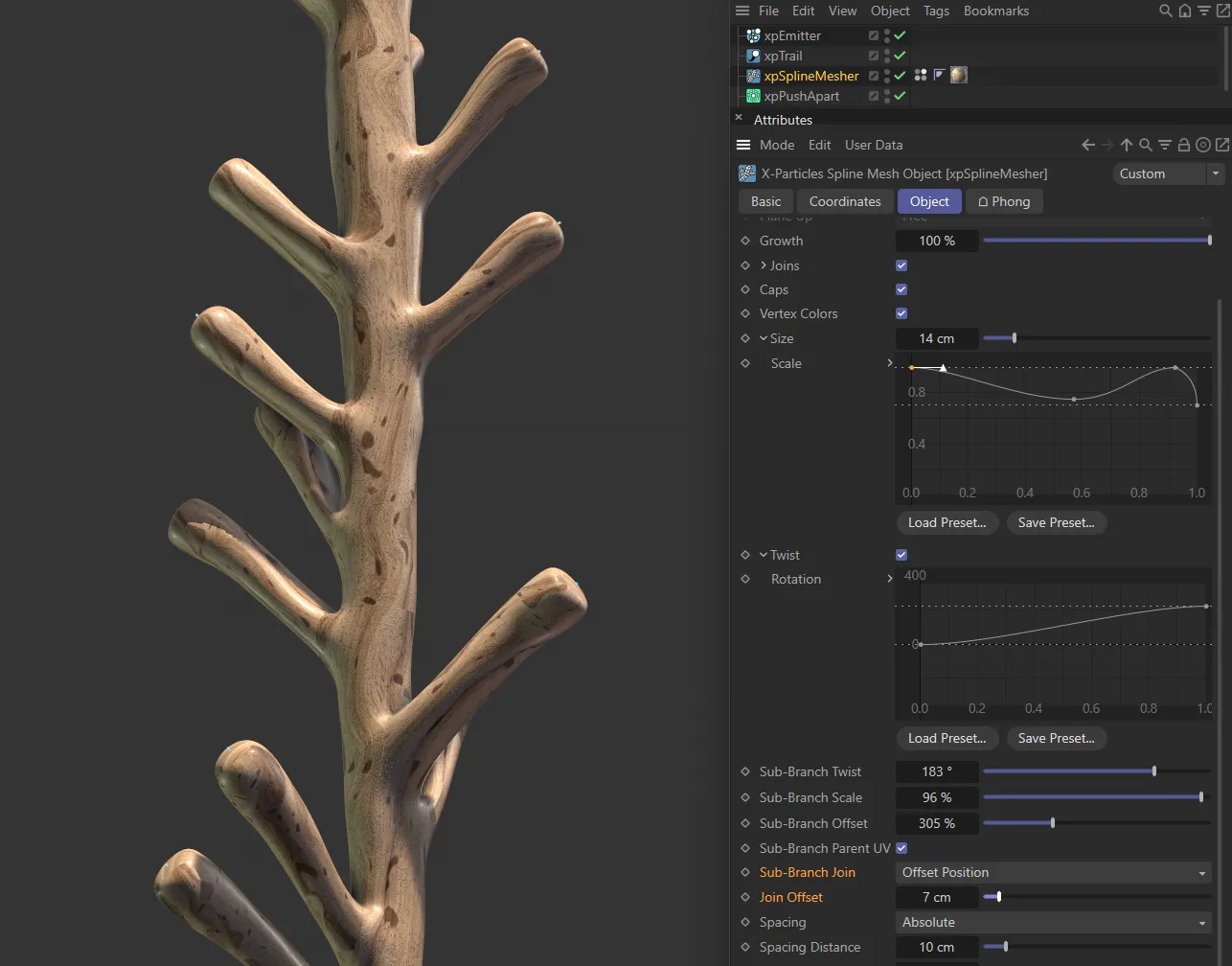Open the Spacing mode dropdown
Image resolution: width=1232 pixels, height=966 pixels.
pyautogui.click(x=1052, y=922)
